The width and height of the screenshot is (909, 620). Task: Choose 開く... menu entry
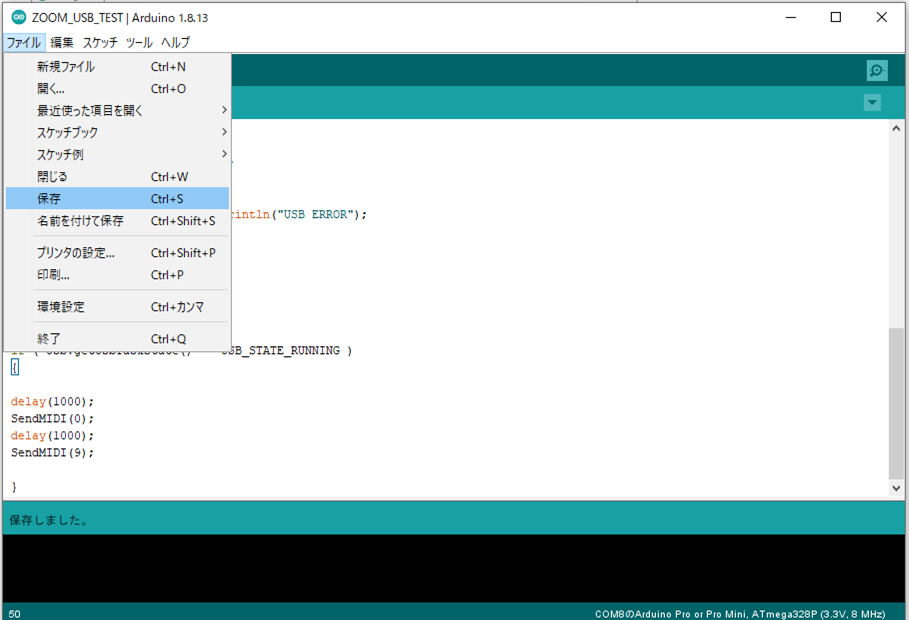point(118,89)
